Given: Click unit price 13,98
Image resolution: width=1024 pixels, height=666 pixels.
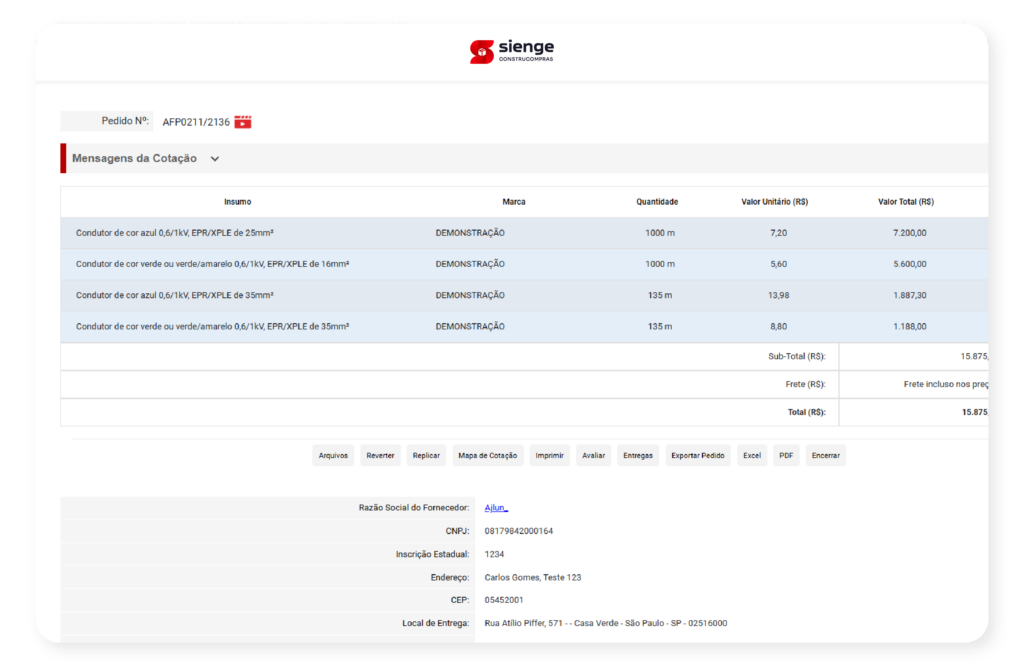Looking at the screenshot, I should coord(778,296).
